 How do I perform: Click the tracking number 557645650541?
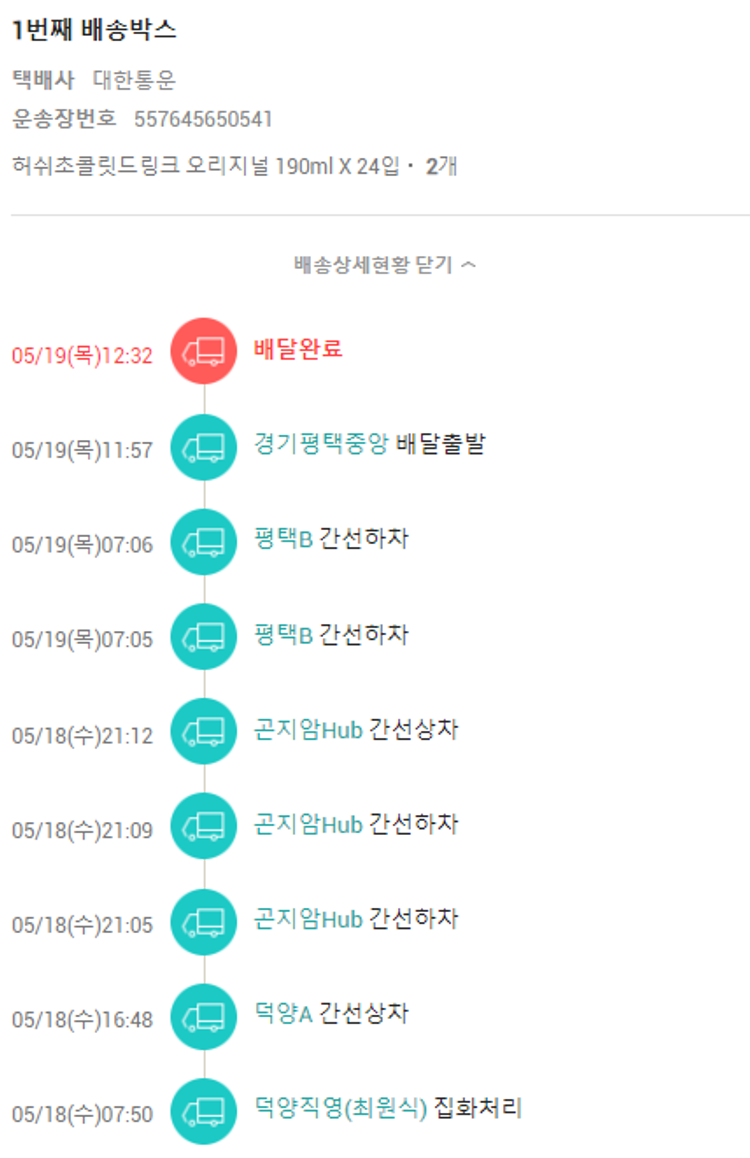pyautogui.click(x=203, y=120)
